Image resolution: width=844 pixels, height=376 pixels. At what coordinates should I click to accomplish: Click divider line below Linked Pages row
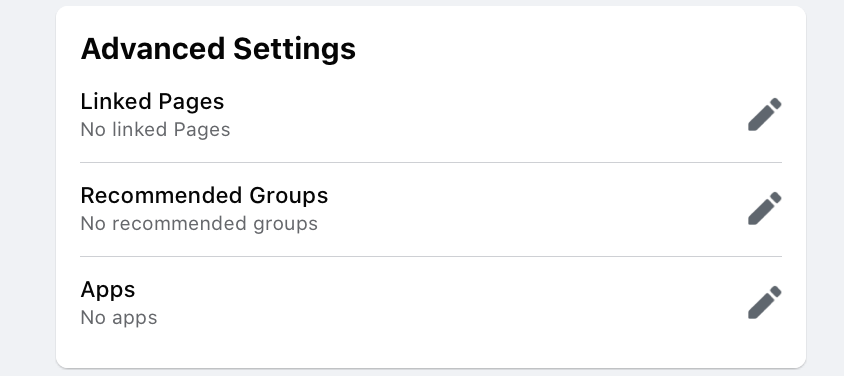tap(431, 162)
